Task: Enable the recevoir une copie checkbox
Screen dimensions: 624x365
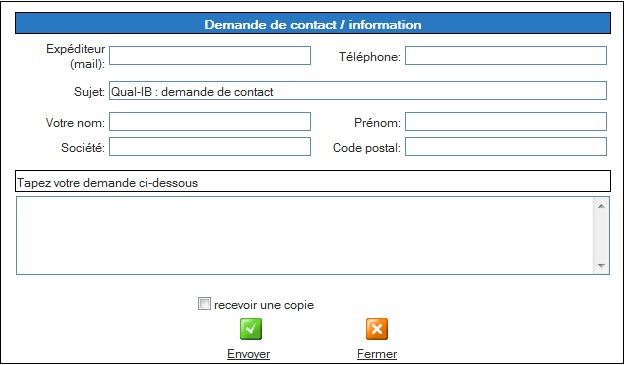Action: (204, 304)
